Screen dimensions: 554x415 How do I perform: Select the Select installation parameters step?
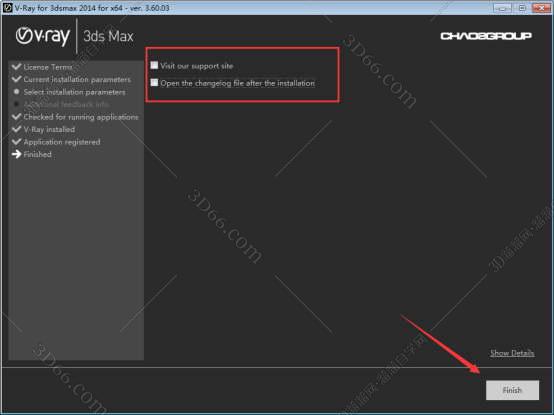coord(74,92)
